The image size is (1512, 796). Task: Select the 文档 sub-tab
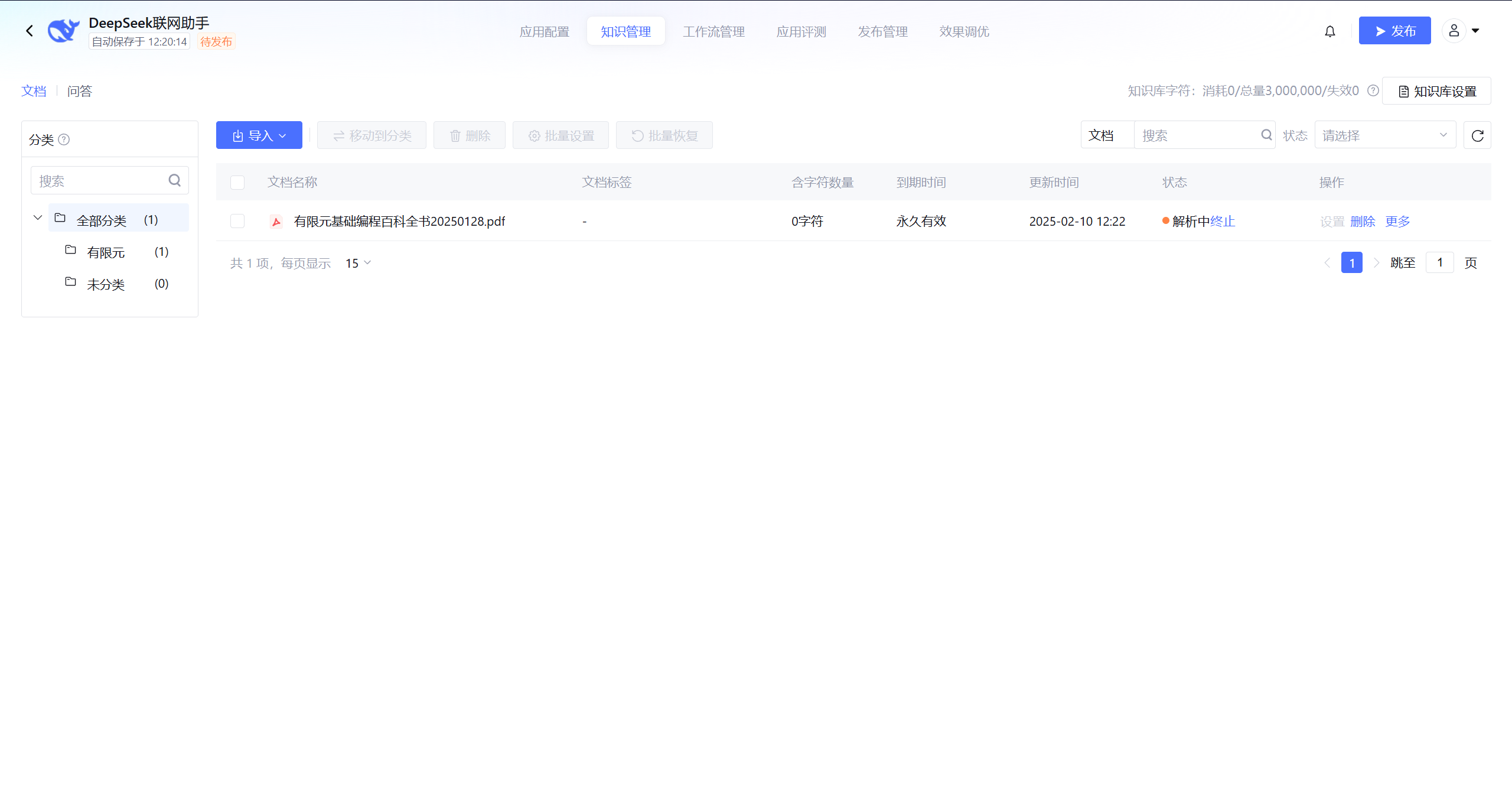click(34, 91)
